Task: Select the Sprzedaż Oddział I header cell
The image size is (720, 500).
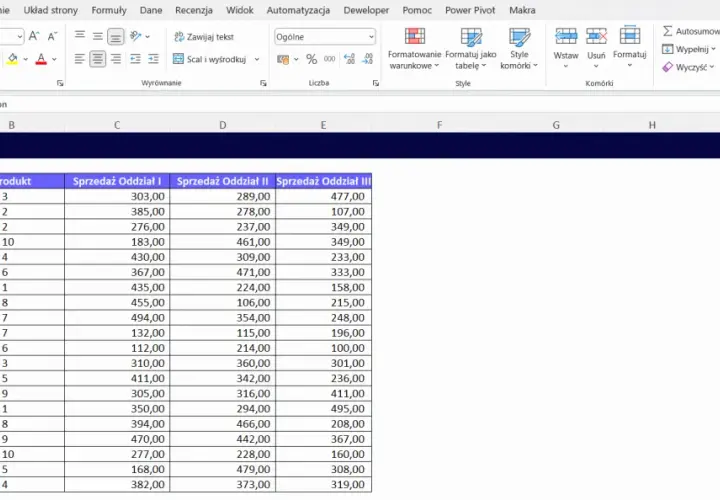Action: click(x=117, y=181)
